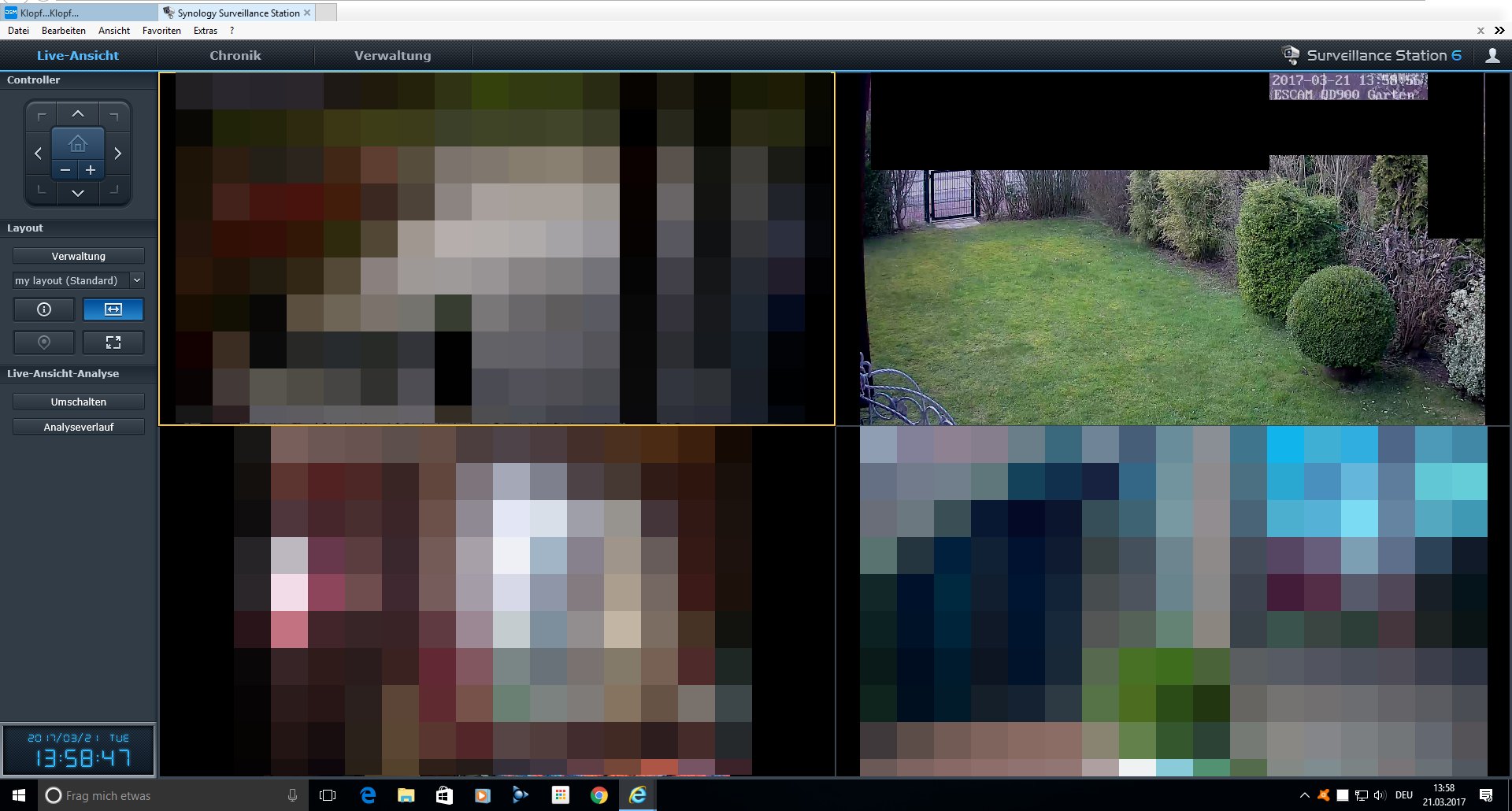Tilt camera up with PTZ arrow
This screenshot has width=1512, height=811.
click(78, 114)
